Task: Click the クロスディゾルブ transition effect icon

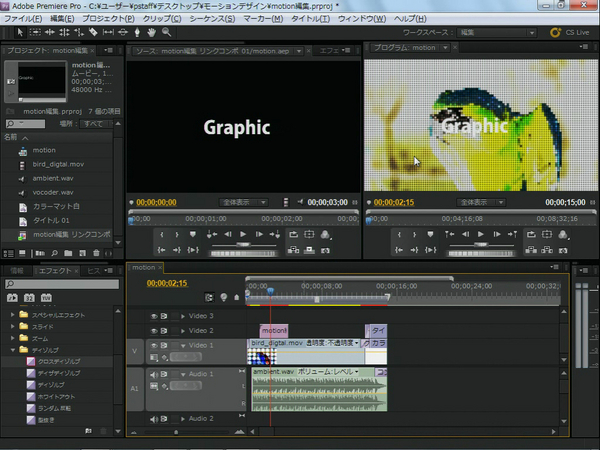Action: (x=30, y=361)
